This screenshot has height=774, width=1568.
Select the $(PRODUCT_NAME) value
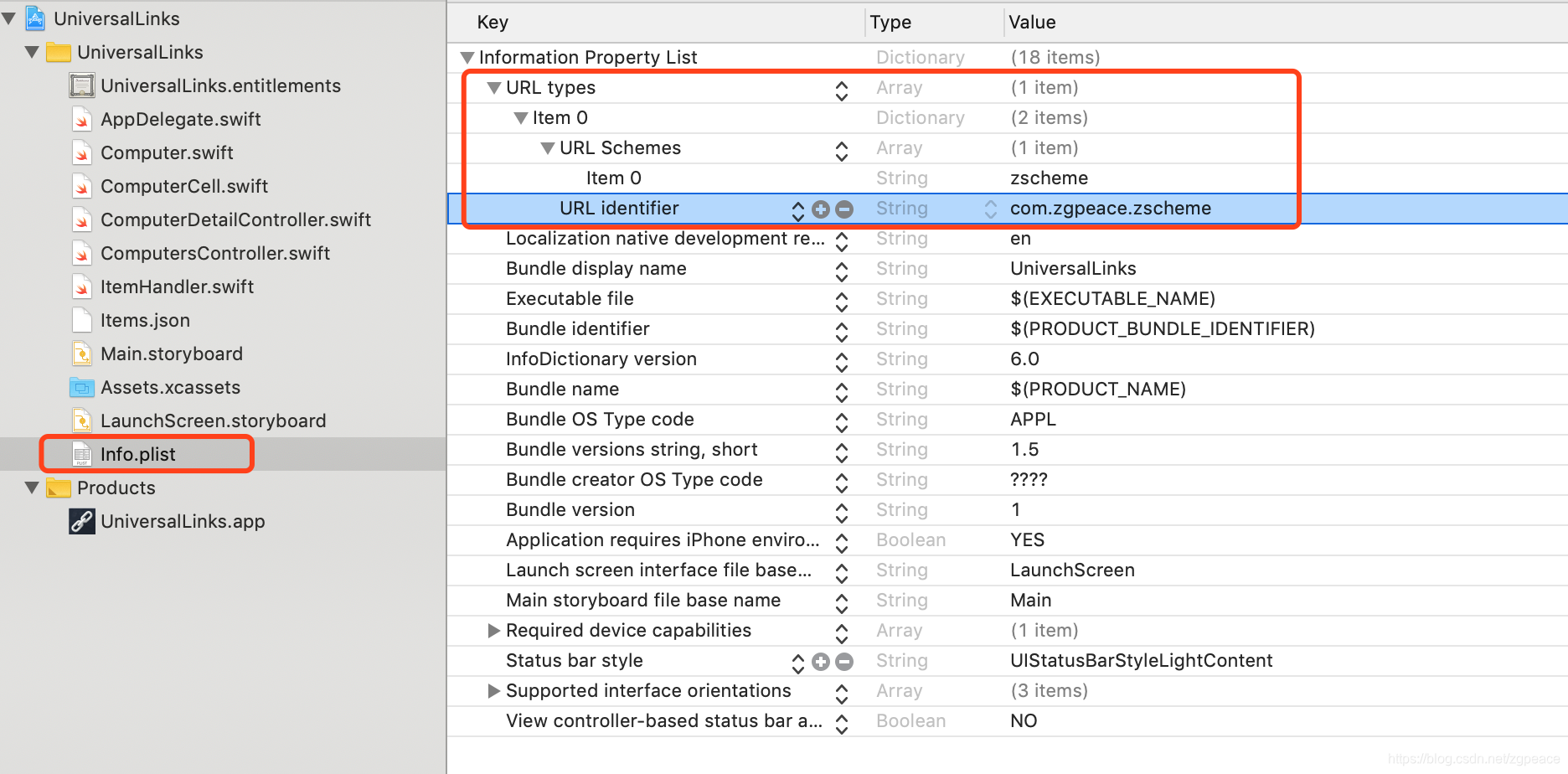(1098, 390)
